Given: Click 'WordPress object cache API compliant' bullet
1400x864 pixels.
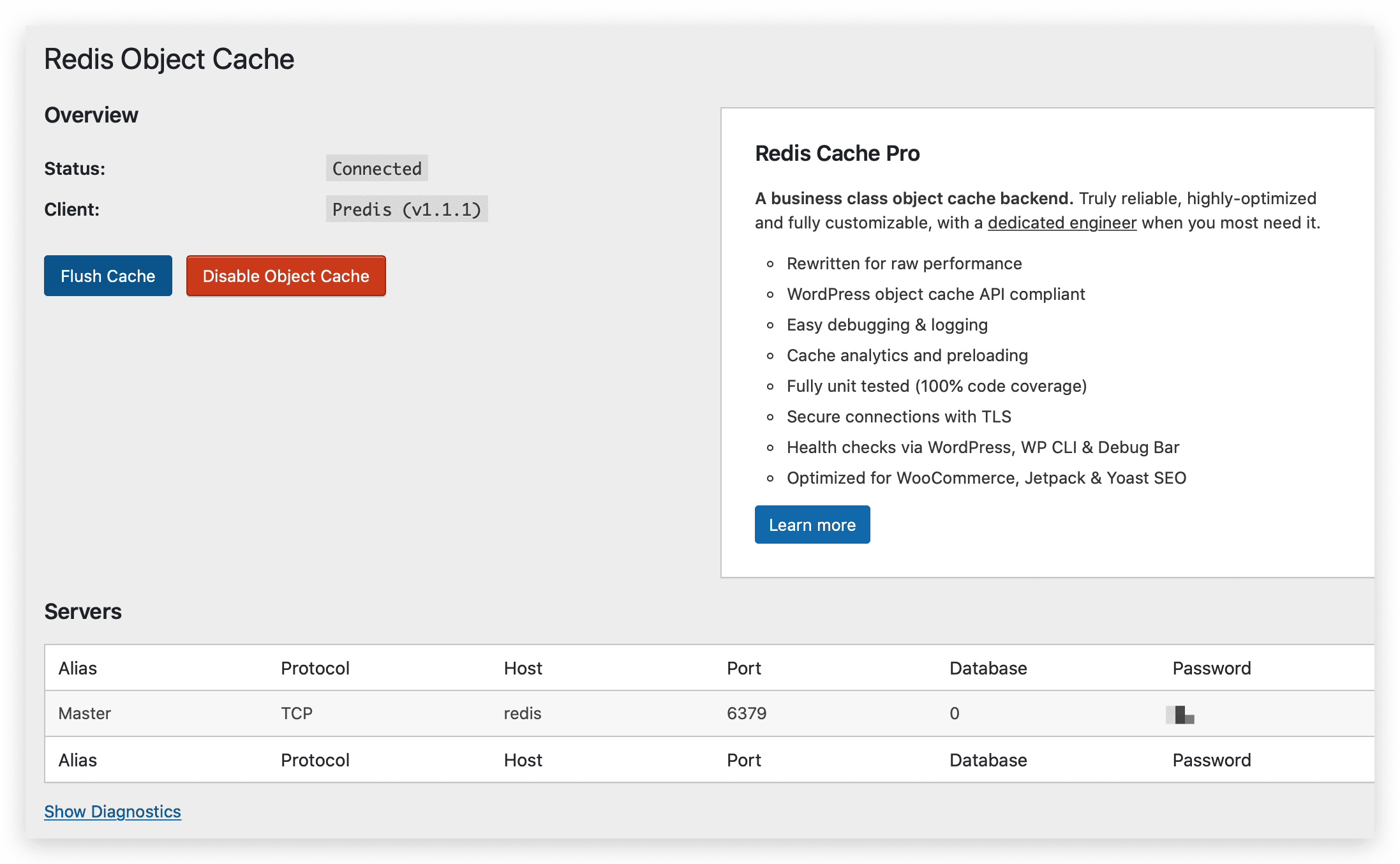Looking at the screenshot, I should [935, 294].
